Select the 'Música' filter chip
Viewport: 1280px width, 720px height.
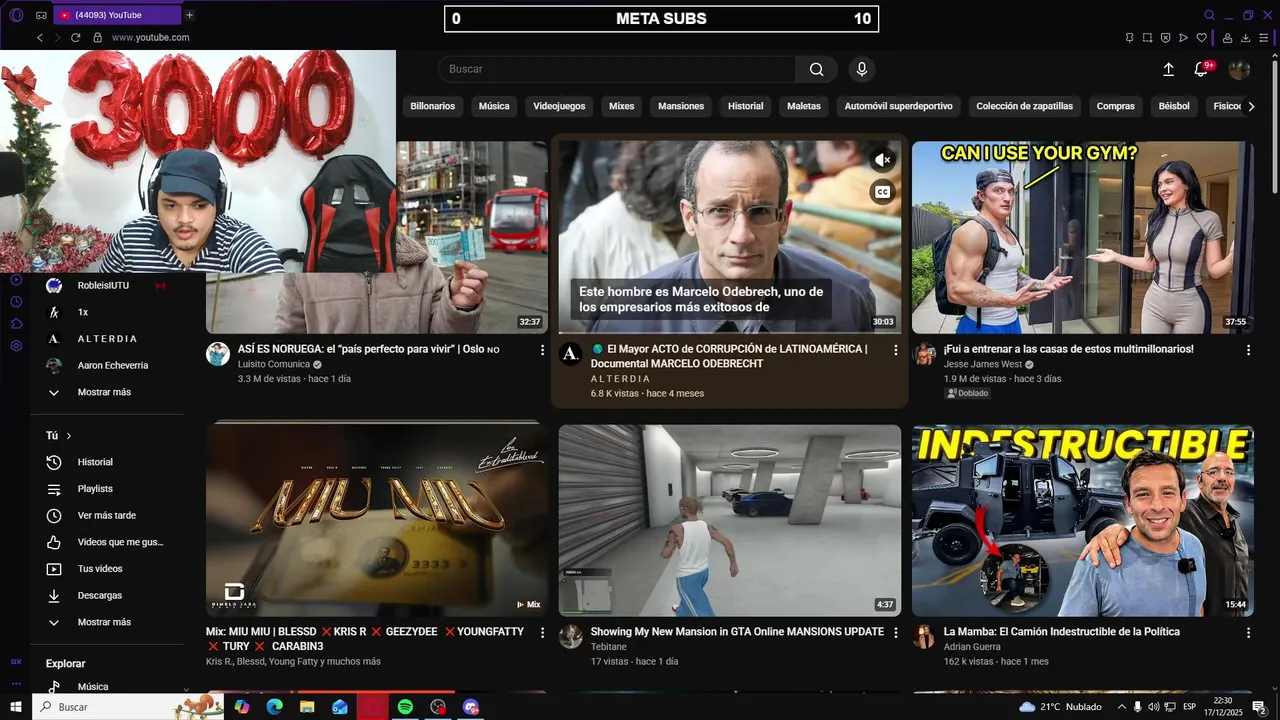click(x=494, y=106)
